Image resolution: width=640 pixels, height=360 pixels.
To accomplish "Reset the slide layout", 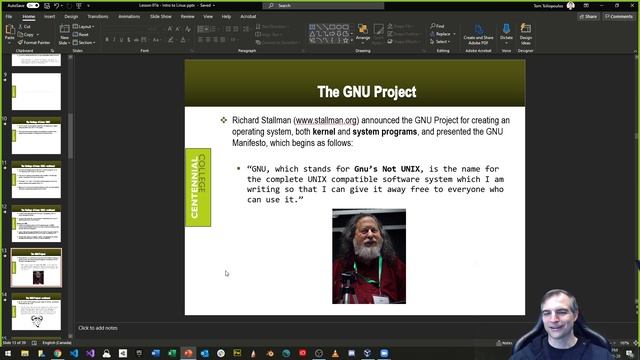I will [81, 35].
